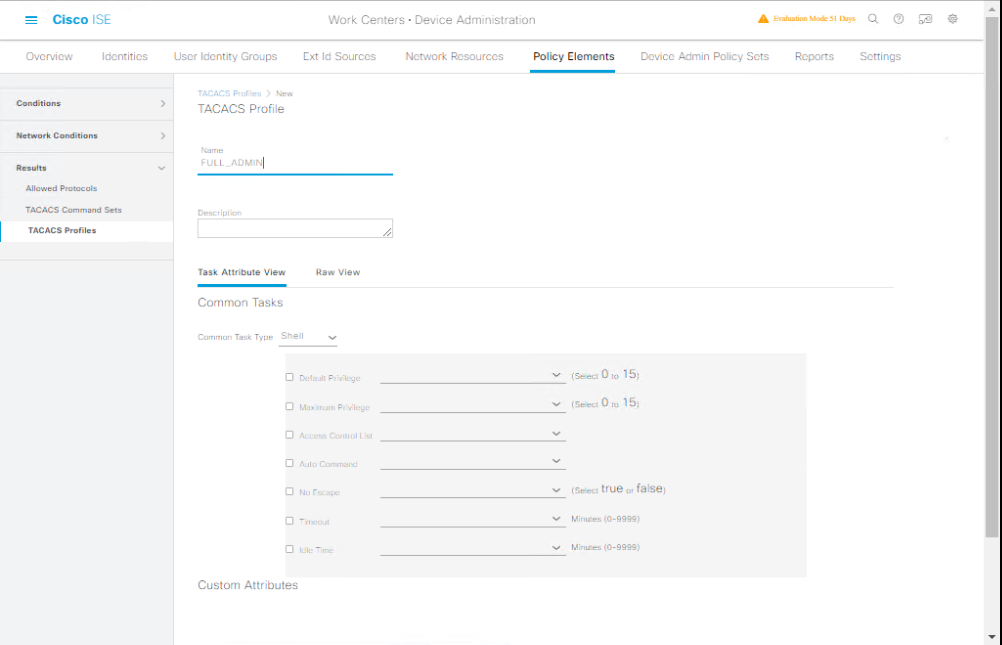Click the Evaluation Mode 51 Days notice
1002x645 pixels.
pos(814,19)
